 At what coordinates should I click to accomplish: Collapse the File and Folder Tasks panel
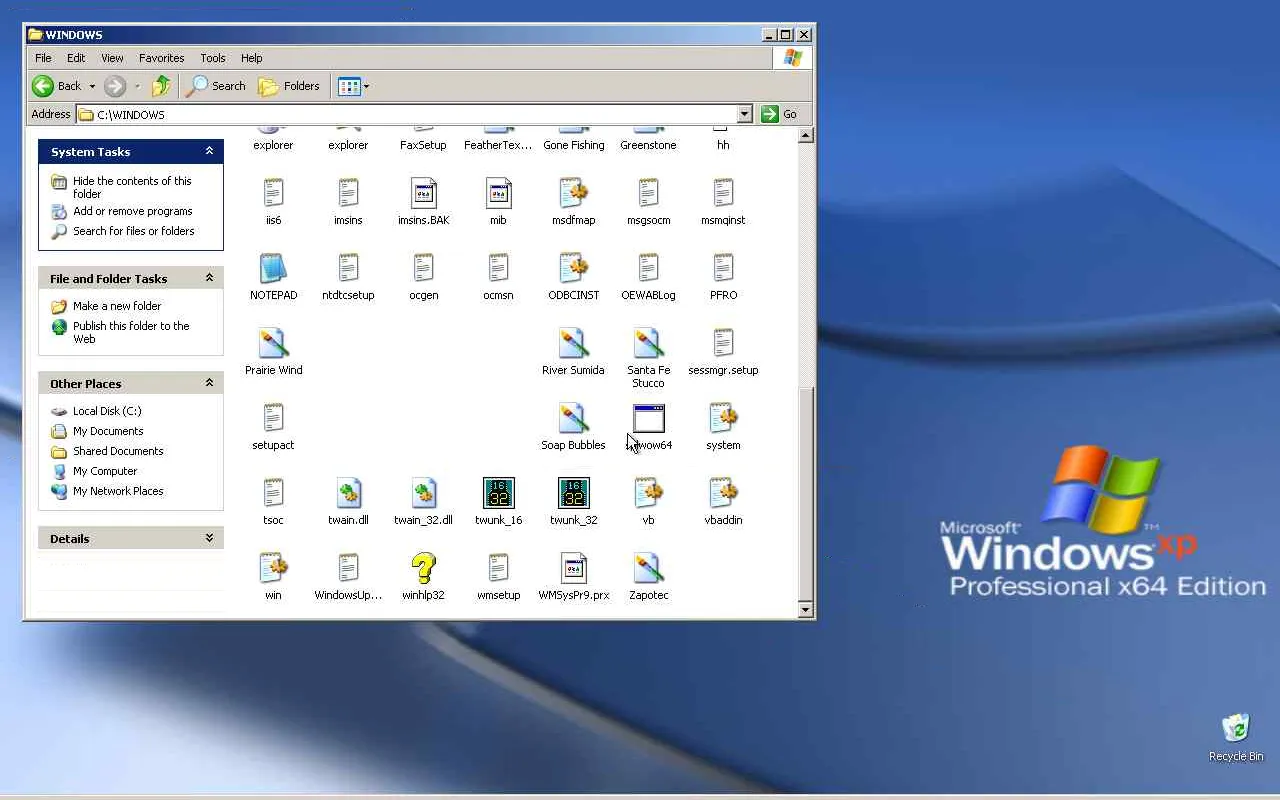[209, 278]
